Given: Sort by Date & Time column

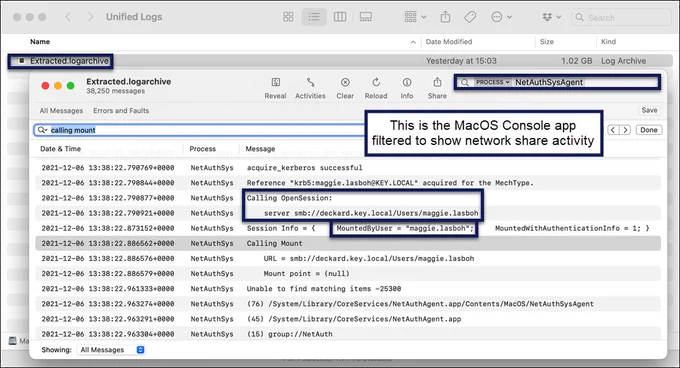Looking at the screenshot, I should pos(61,149).
